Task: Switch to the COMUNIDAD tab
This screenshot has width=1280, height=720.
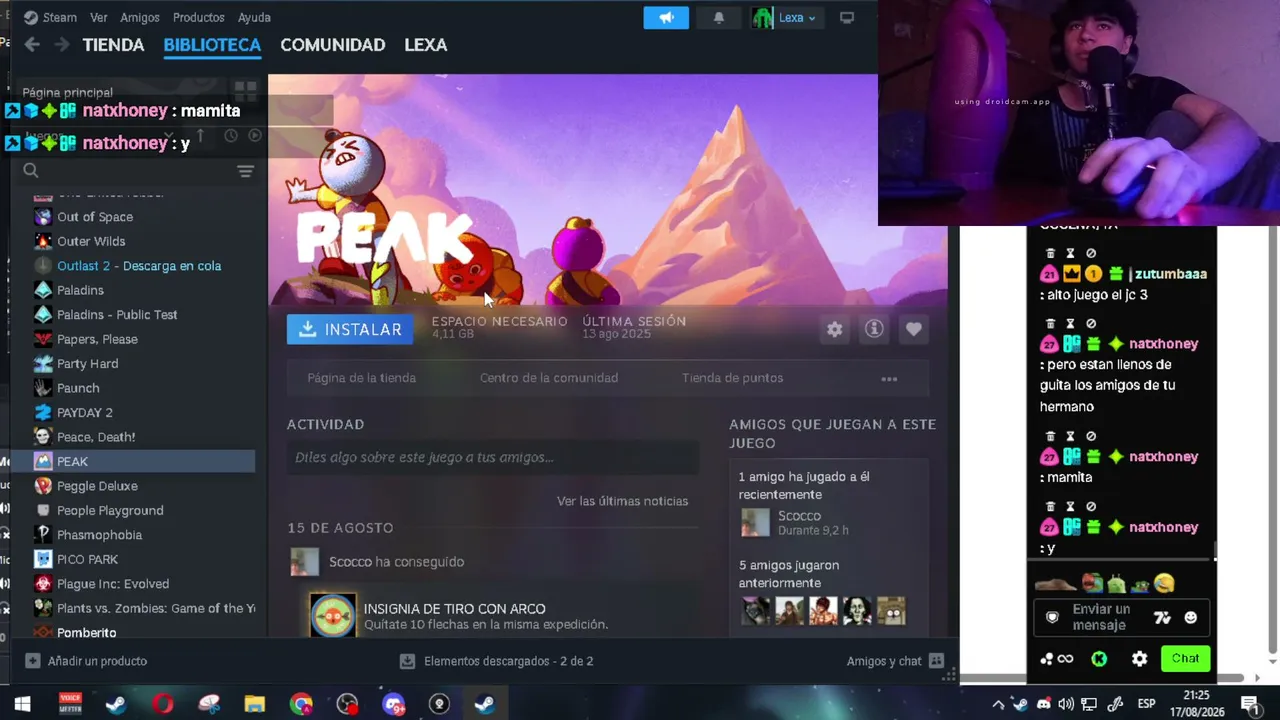Action: pyautogui.click(x=333, y=45)
